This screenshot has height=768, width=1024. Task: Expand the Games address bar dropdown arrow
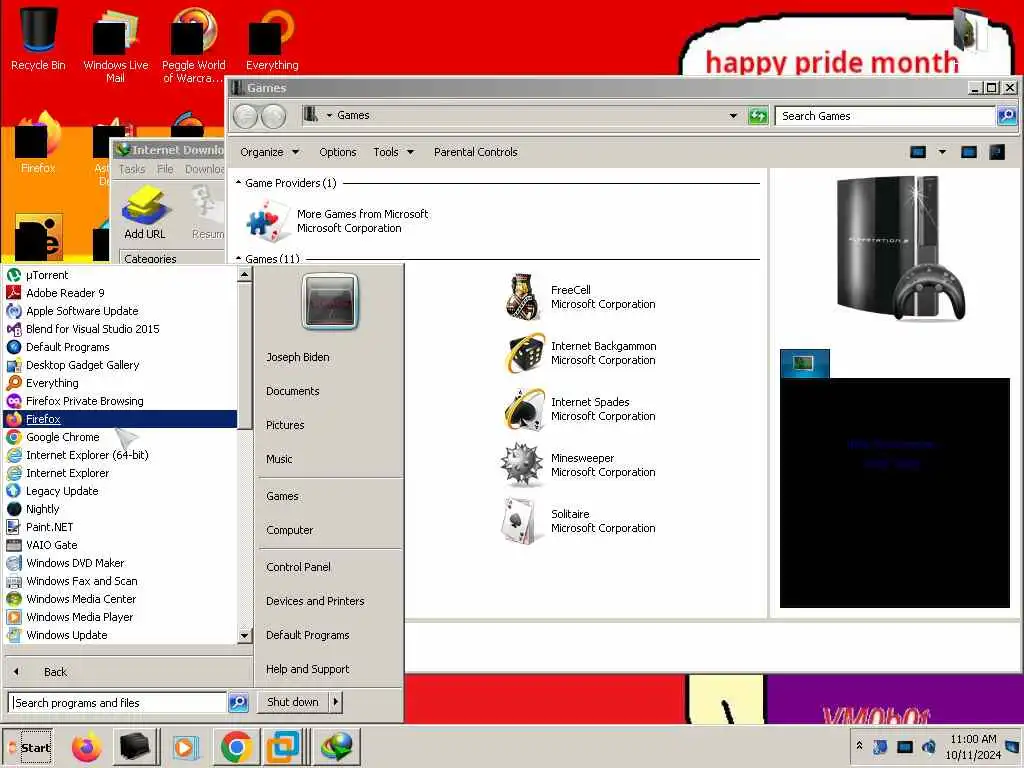(x=733, y=116)
